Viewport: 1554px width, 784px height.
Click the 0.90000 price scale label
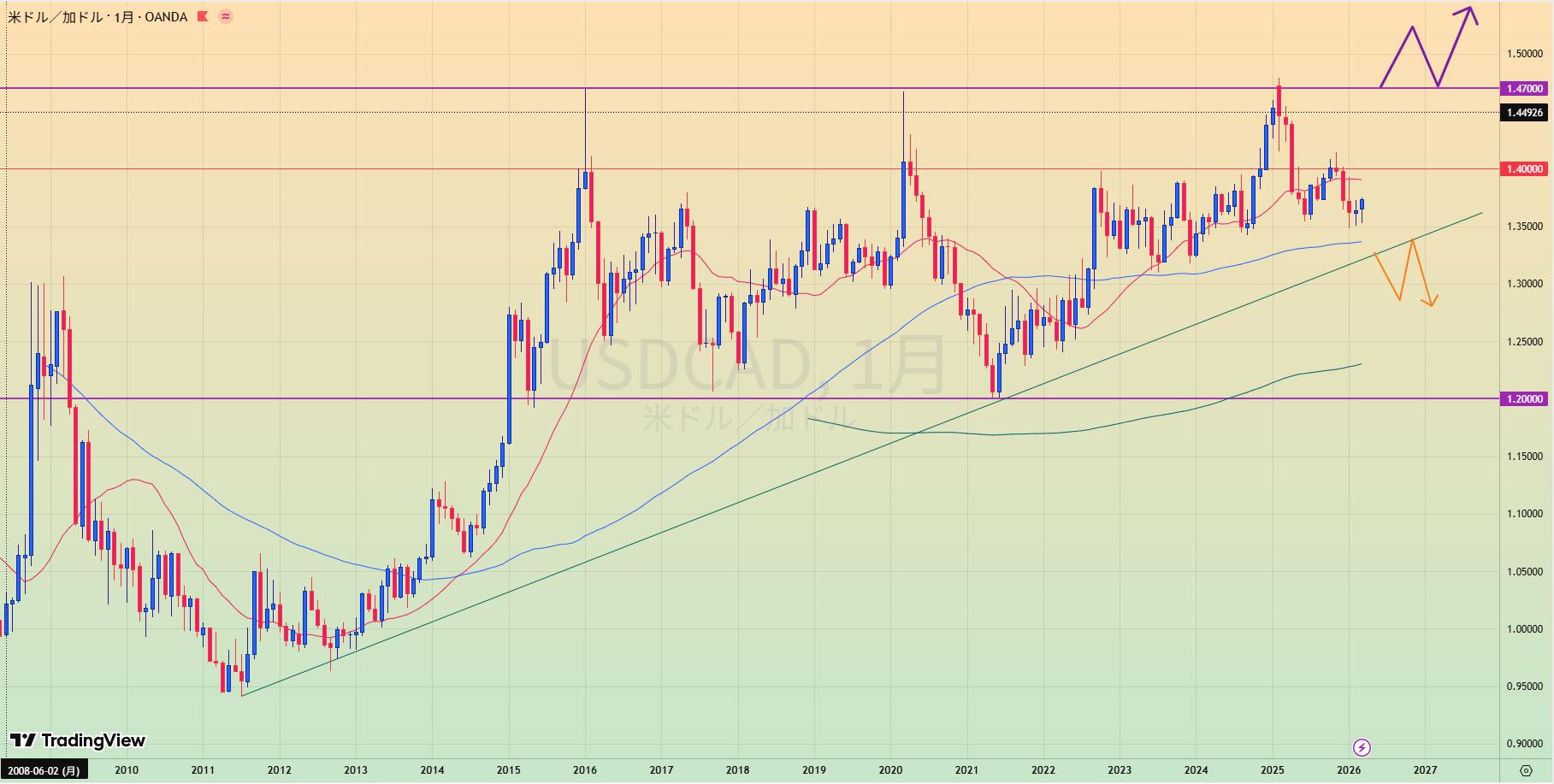coord(1524,744)
